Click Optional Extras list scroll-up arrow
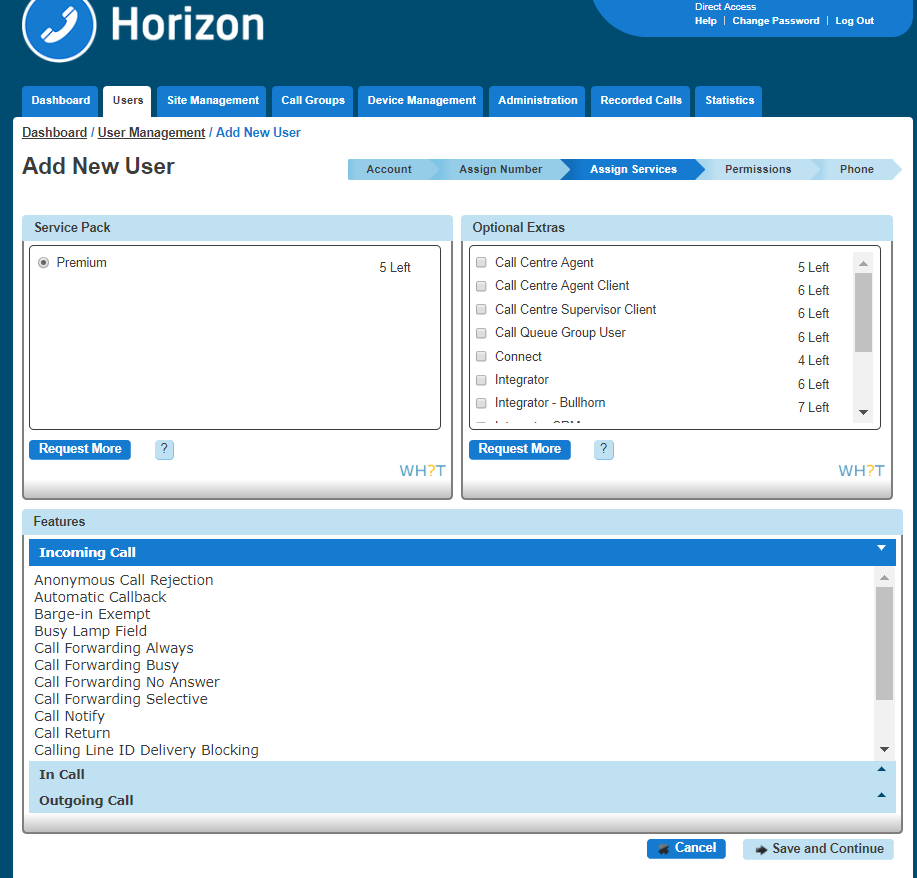Screen dimensions: 917x878 [x=863, y=263]
